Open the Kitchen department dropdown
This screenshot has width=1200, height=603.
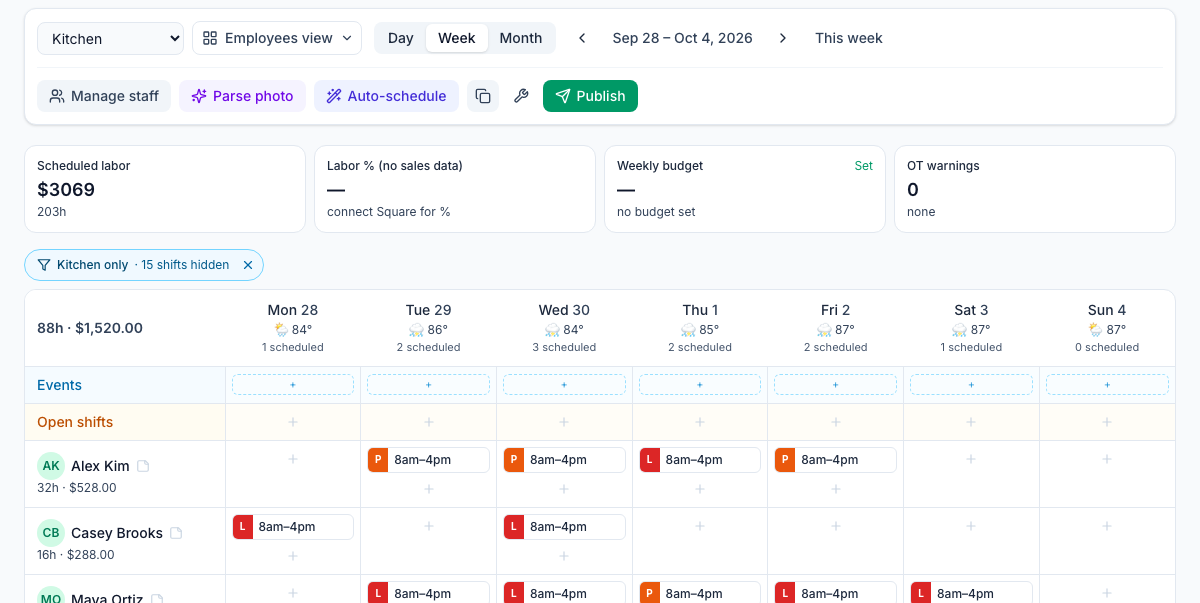[110, 38]
